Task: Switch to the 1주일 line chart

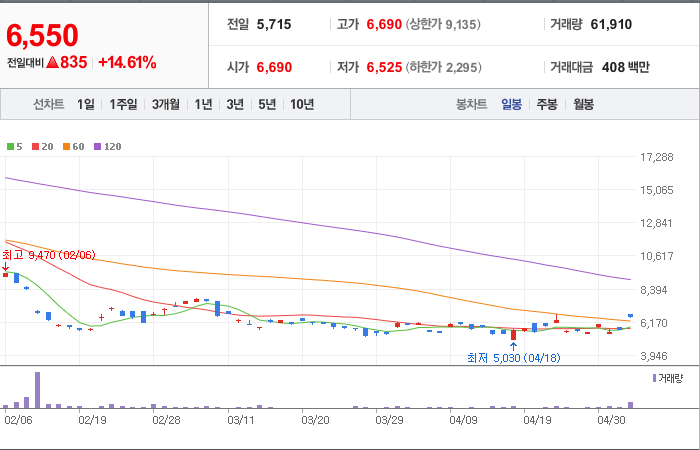Action: (123, 104)
